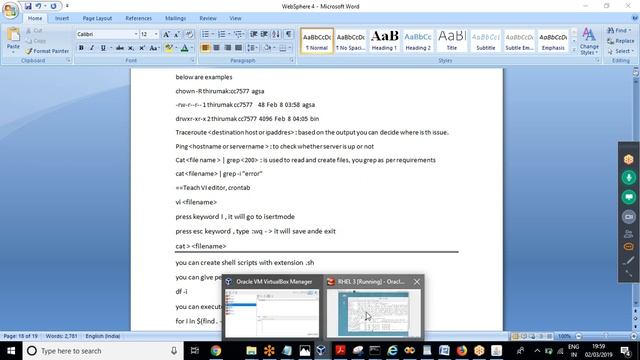Open the References tab
640x360 pixels.
click(138, 18)
